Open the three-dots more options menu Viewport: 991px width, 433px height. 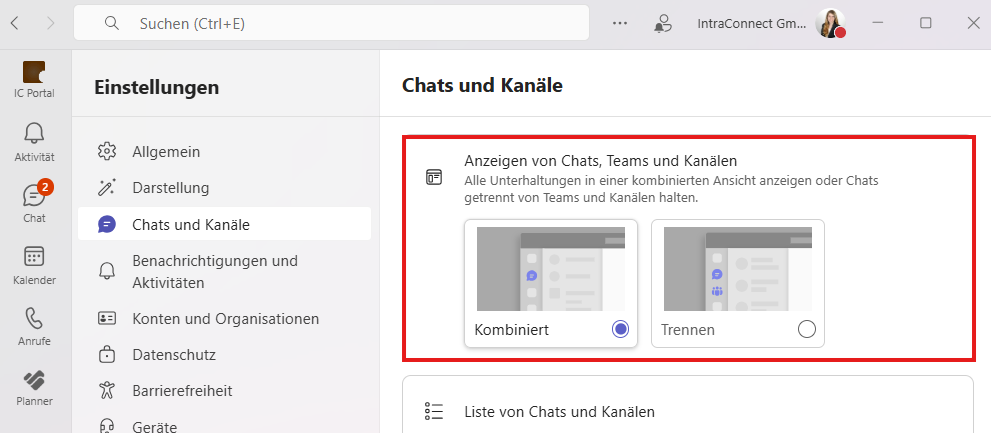pyautogui.click(x=620, y=23)
